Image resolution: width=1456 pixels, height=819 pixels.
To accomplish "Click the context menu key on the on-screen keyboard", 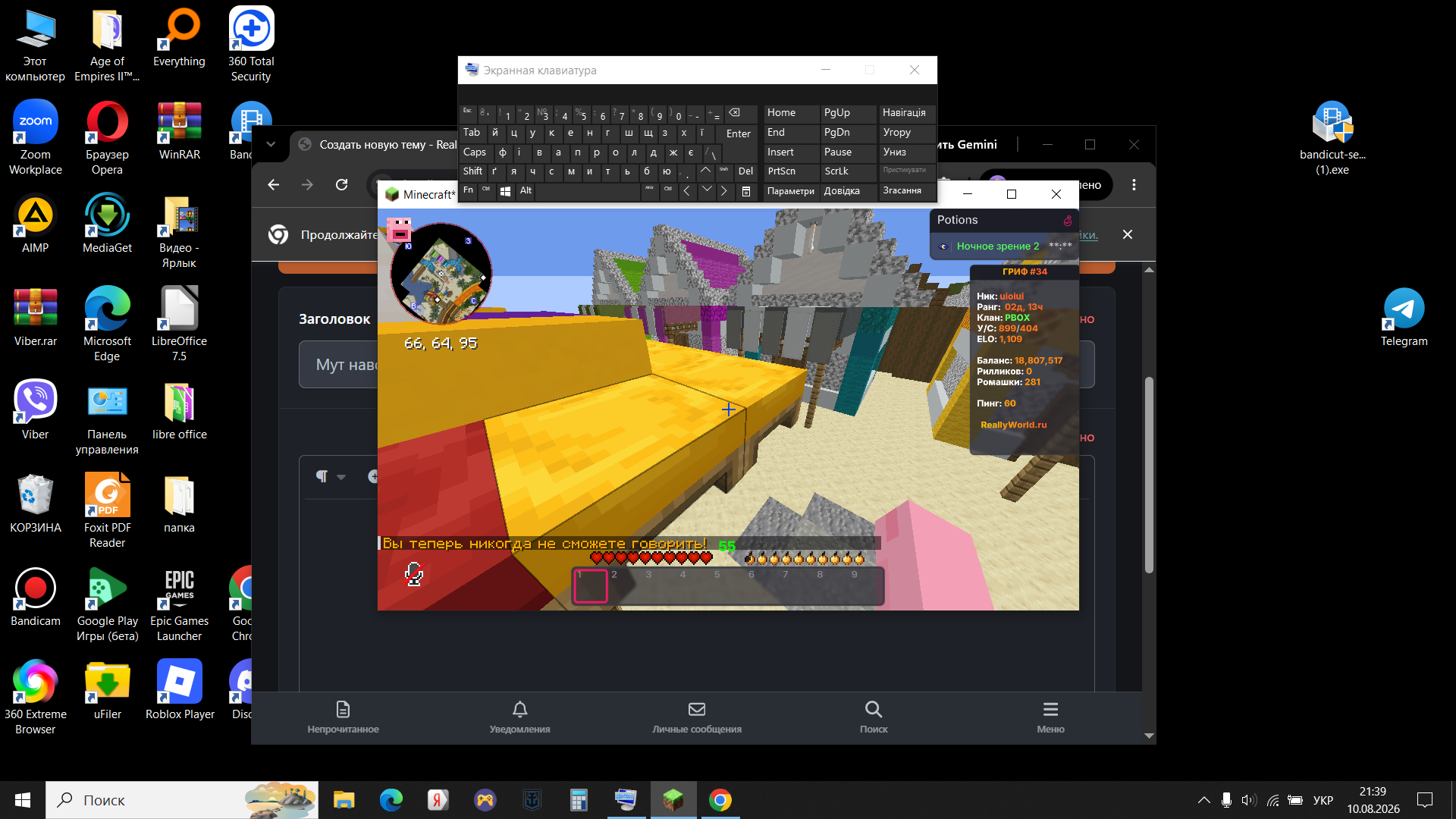I will pyautogui.click(x=745, y=191).
